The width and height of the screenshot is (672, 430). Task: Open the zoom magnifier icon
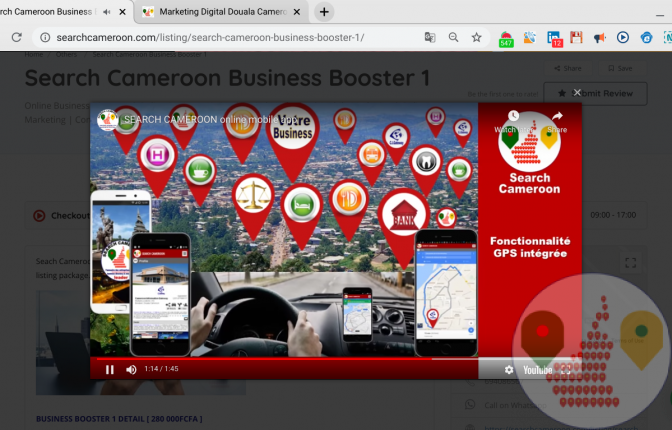tap(453, 37)
